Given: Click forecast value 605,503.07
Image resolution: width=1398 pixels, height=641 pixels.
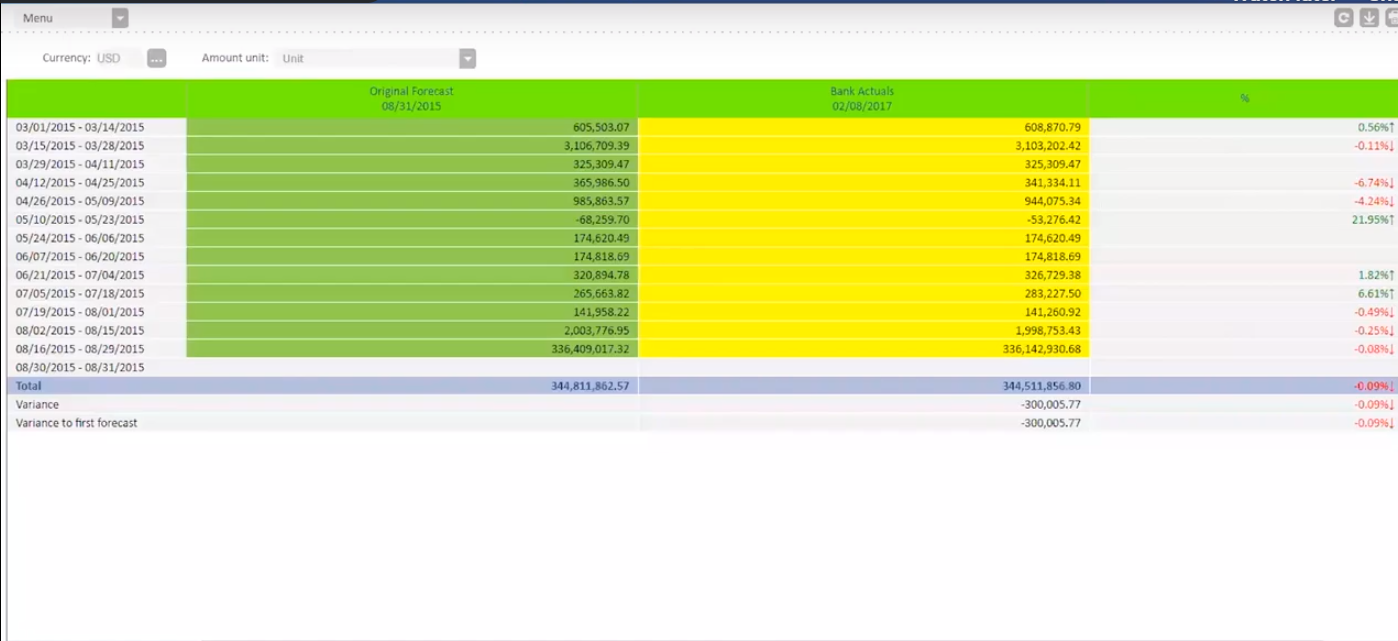Looking at the screenshot, I should 601,127.
